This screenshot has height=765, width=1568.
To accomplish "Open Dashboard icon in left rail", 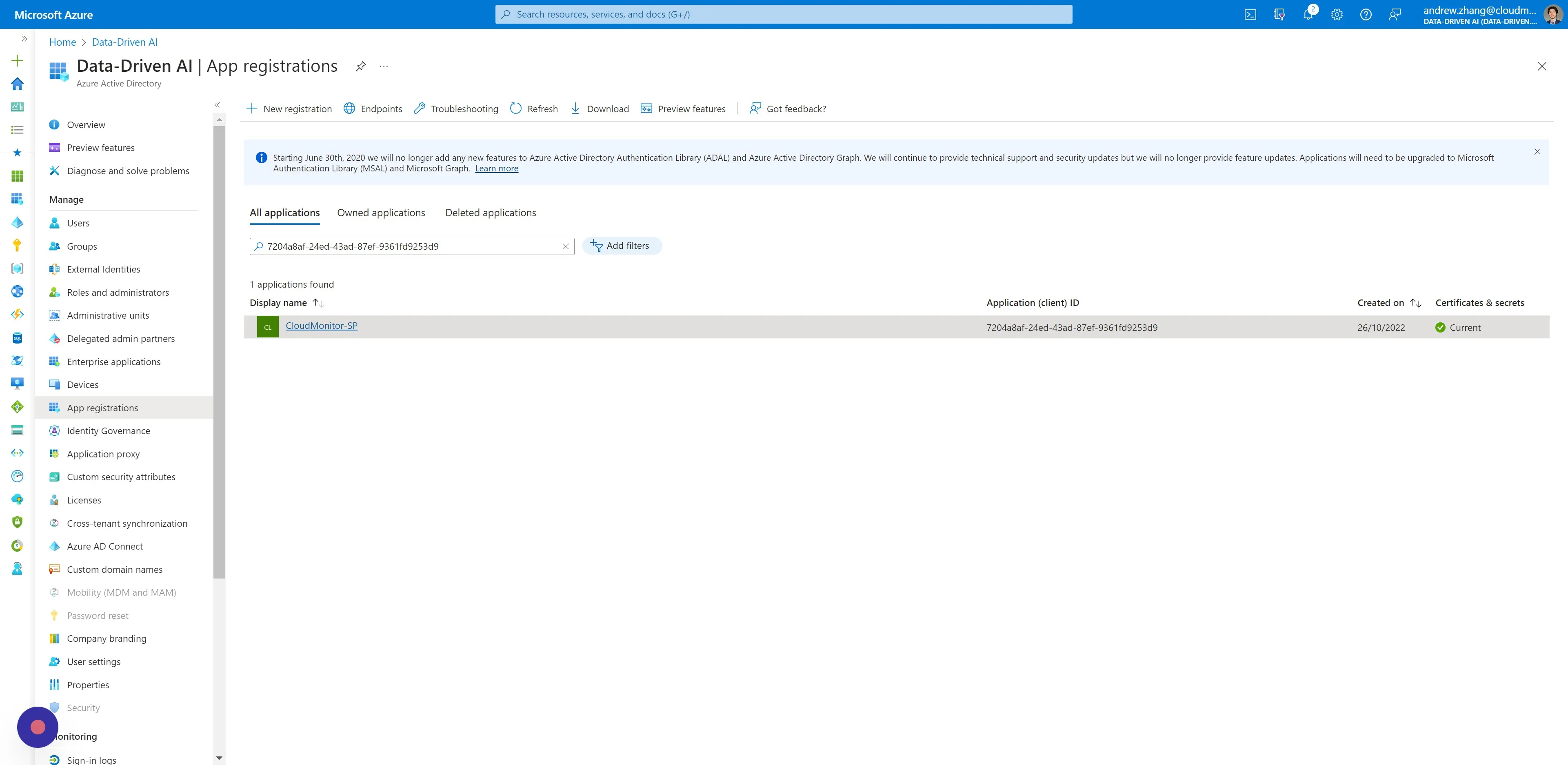I will (17, 107).
